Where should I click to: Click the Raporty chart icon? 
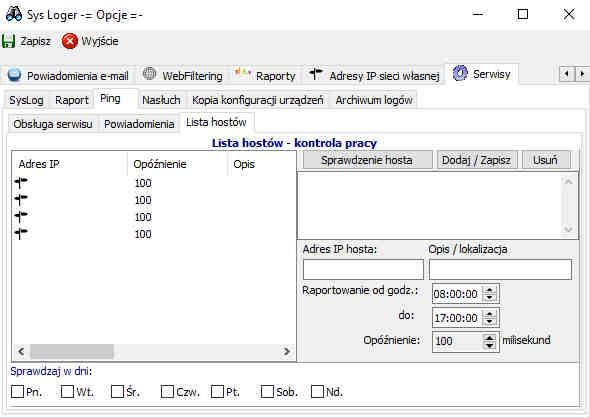[x=243, y=73]
